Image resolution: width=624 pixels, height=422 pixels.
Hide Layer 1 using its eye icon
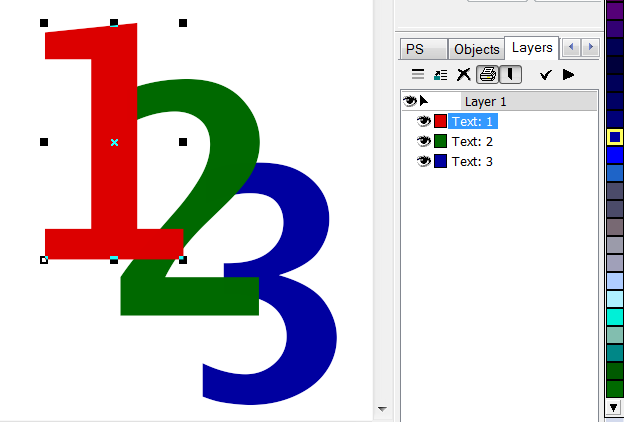pyautogui.click(x=409, y=101)
